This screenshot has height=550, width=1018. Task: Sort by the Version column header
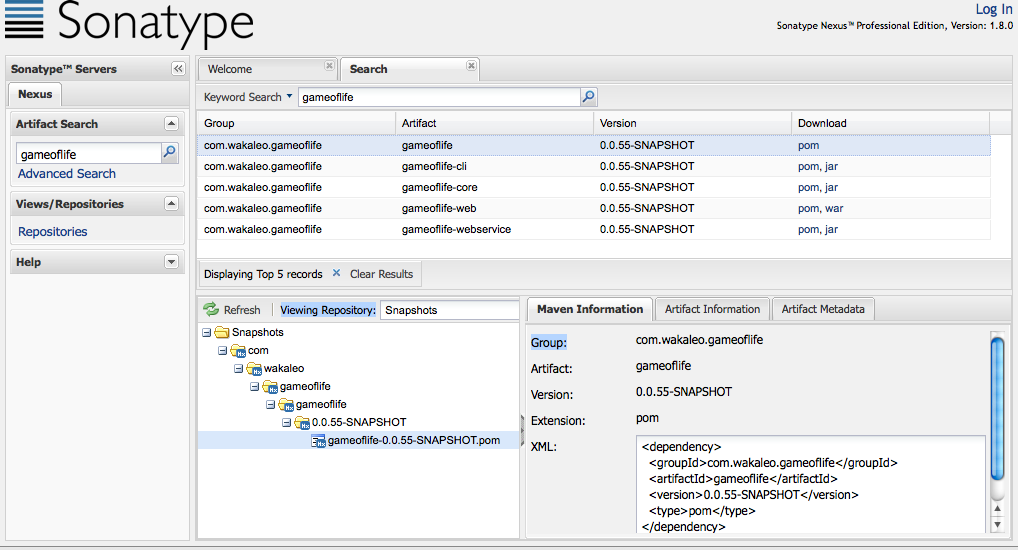pos(692,123)
